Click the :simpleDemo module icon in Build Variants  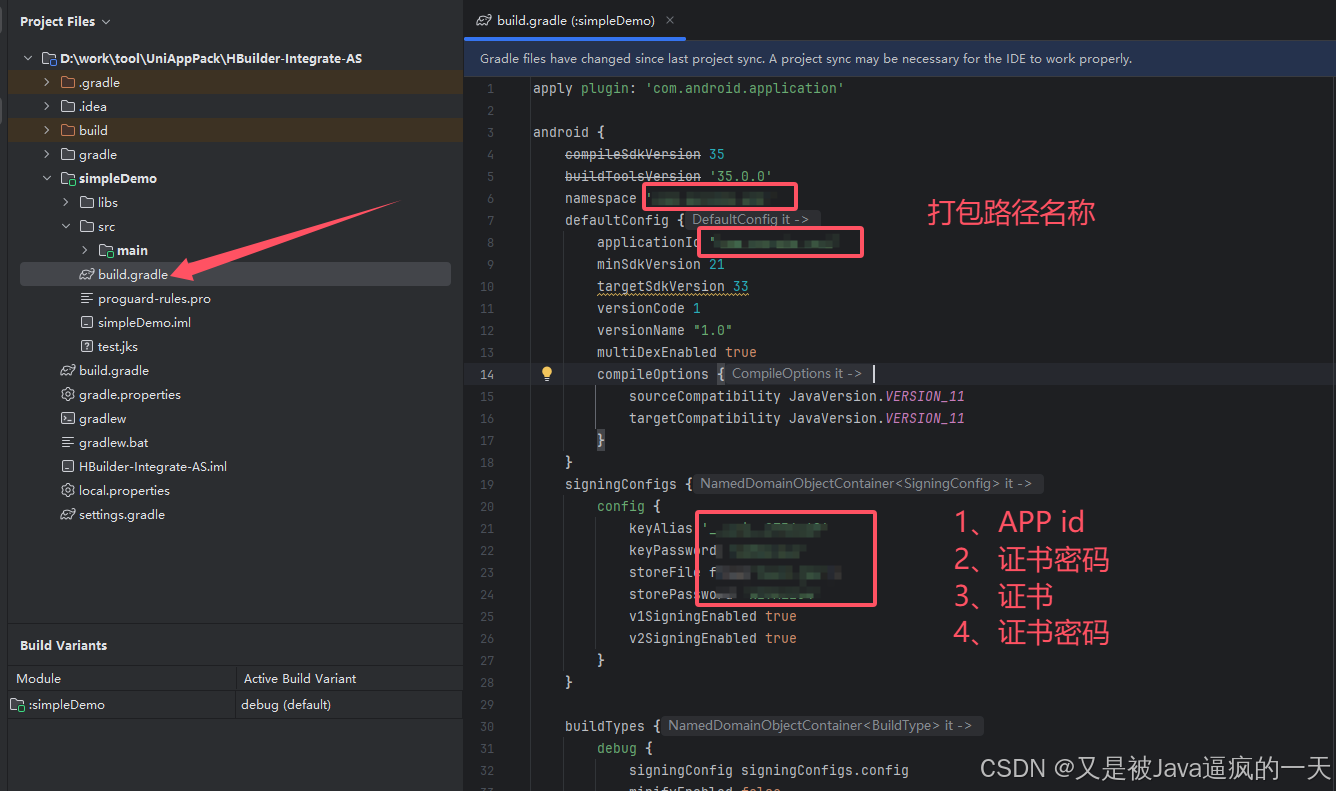(17, 704)
